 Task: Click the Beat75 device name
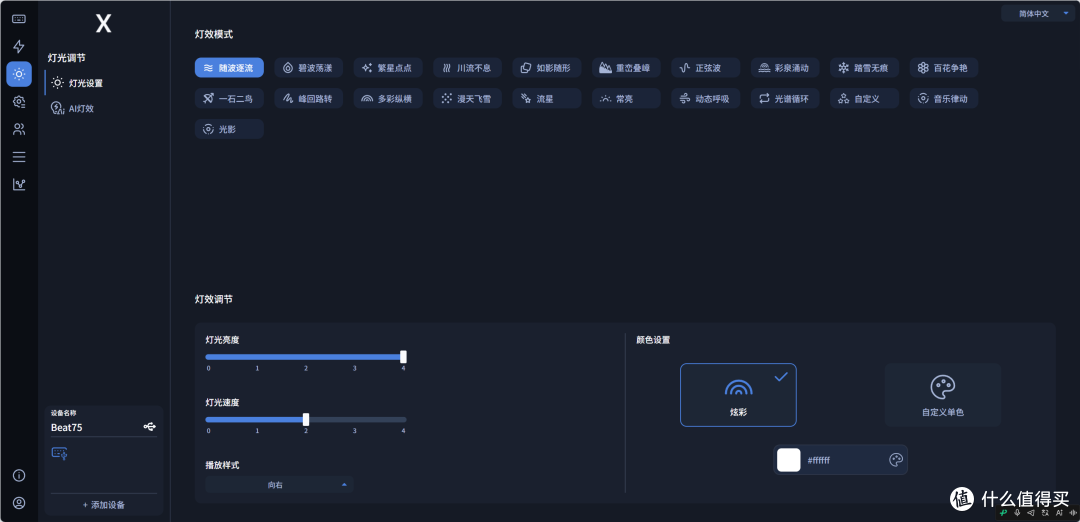click(x=67, y=427)
